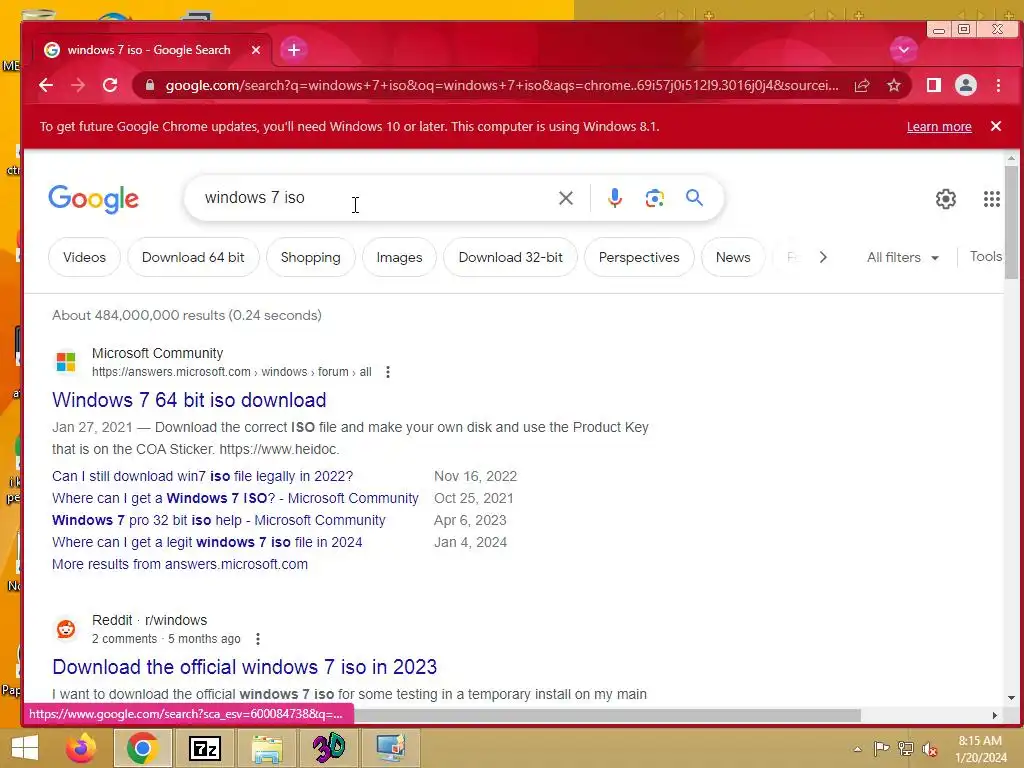Open 'Can I still download win7 iso' link
Viewport: 1024px width, 768px height.
pyautogui.click(x=202, y=476)
